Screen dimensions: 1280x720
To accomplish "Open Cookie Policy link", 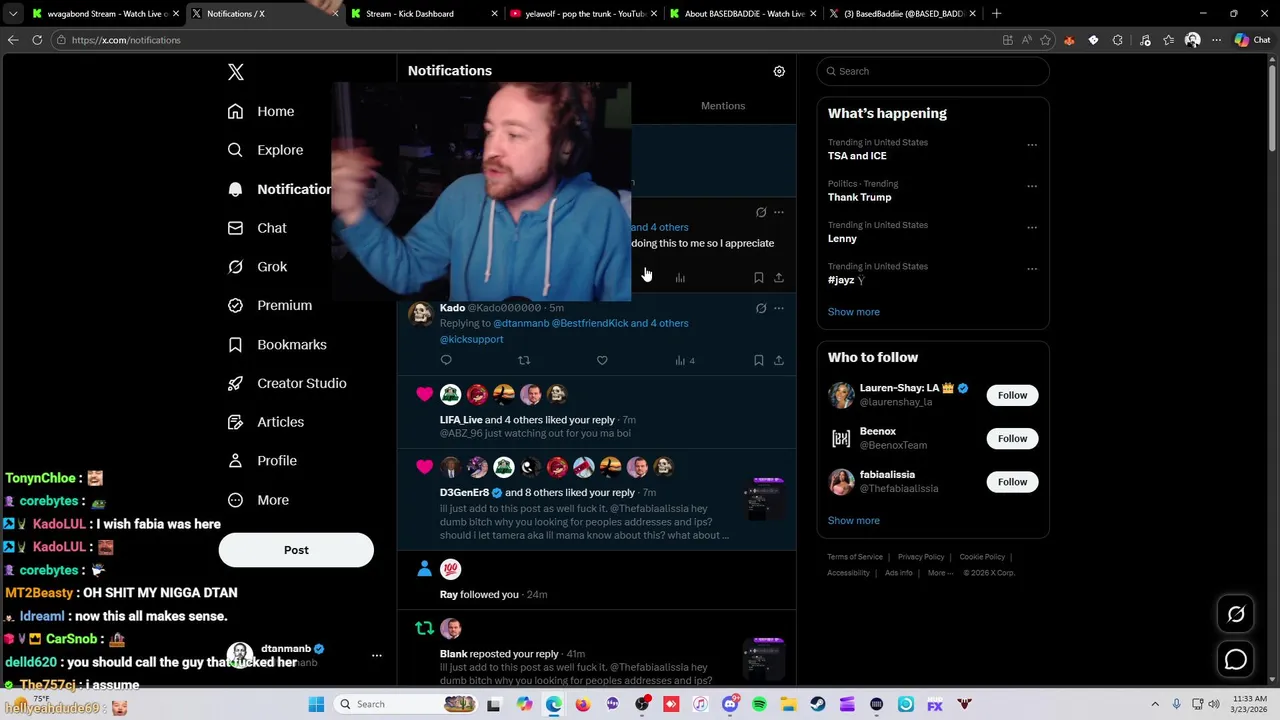I will (982, 557).
